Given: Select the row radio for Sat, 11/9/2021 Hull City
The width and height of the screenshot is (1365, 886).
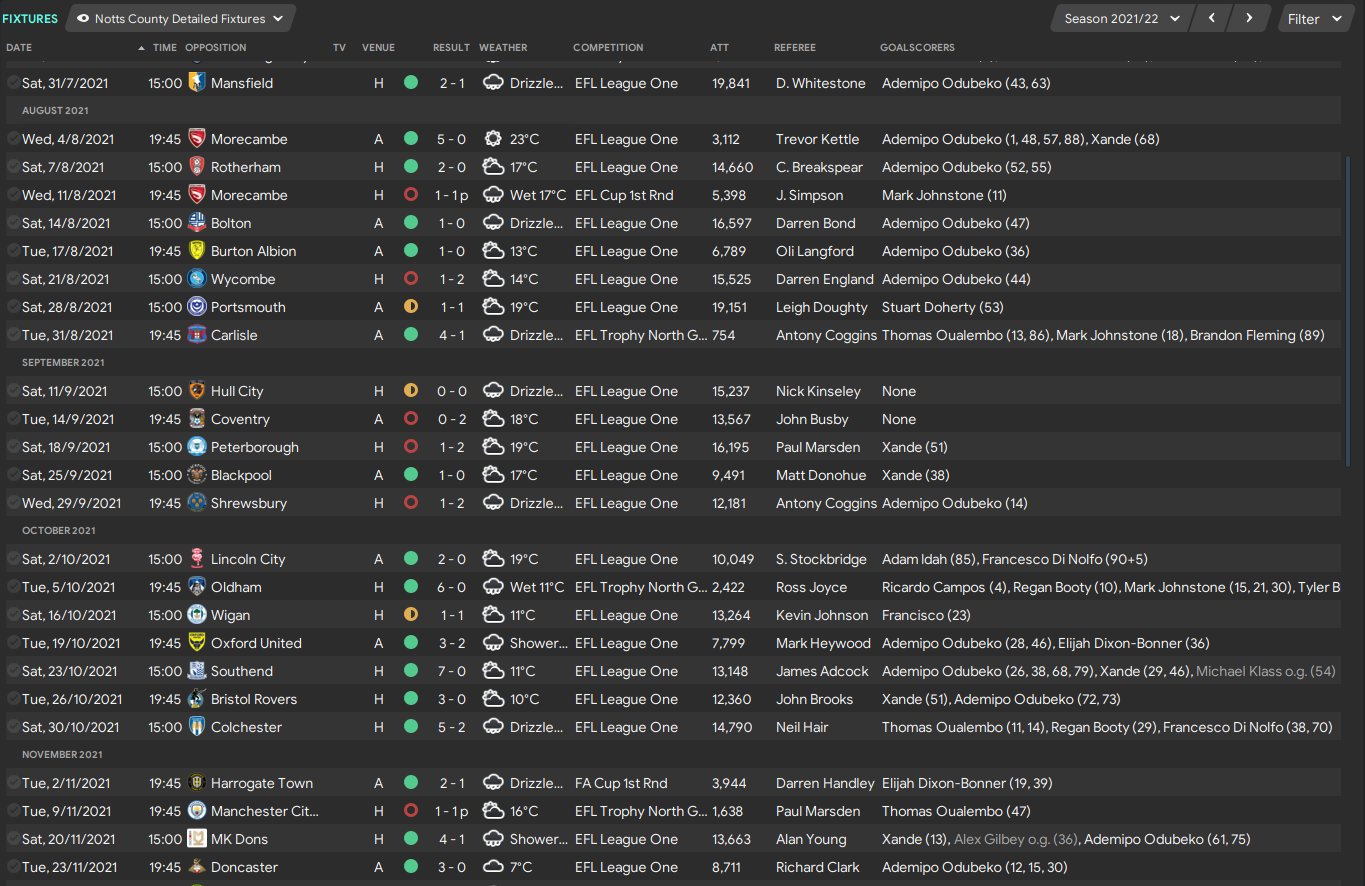Looking at the screenshot, I should click(13, 391).
